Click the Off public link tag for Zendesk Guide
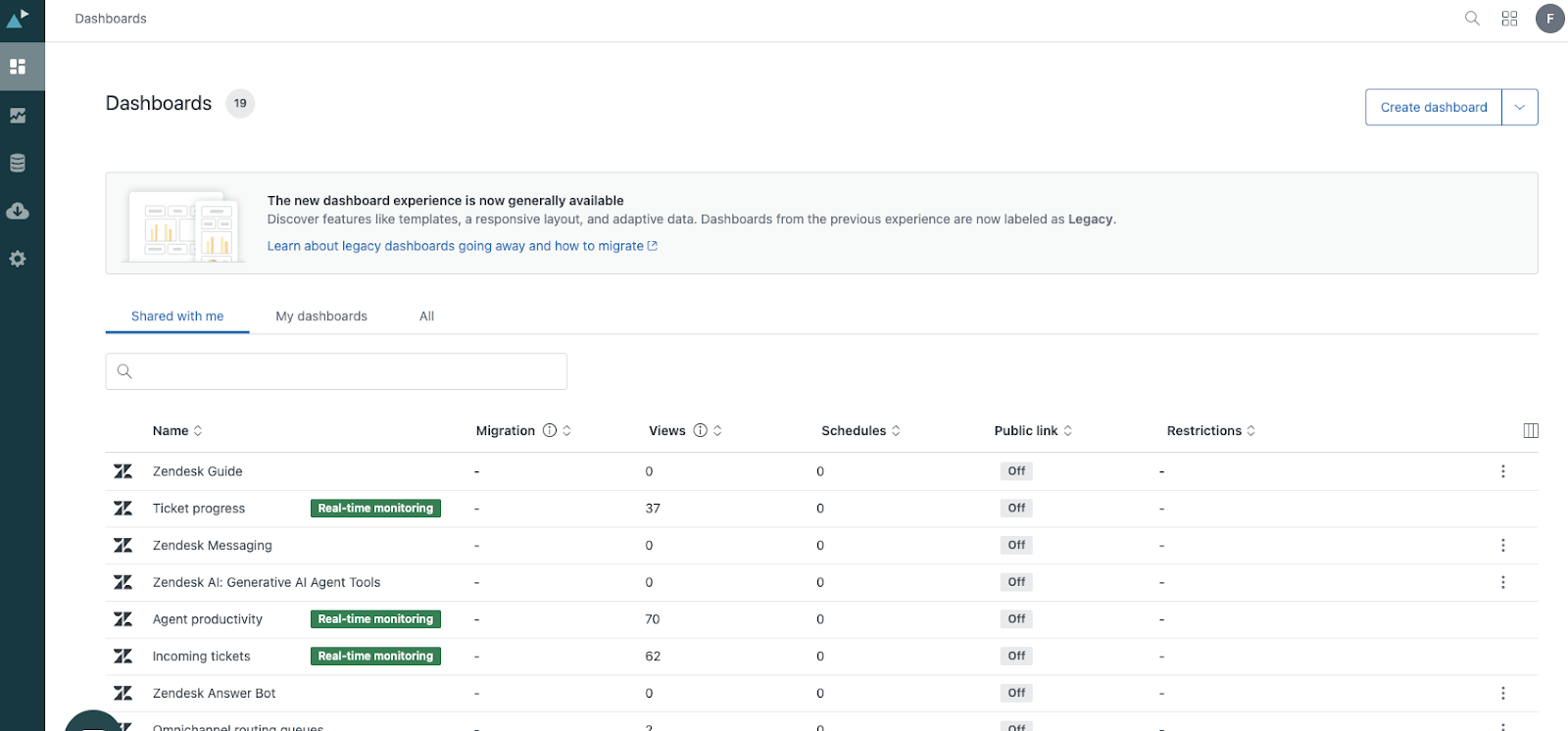Screen dimensions: 1568x731 pos(1016,471)
